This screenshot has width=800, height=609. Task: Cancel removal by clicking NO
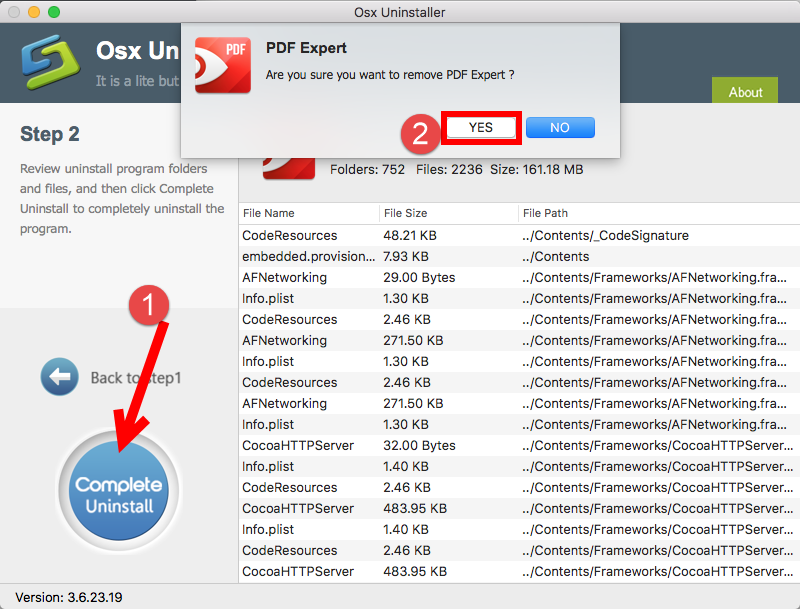point(559,127)
